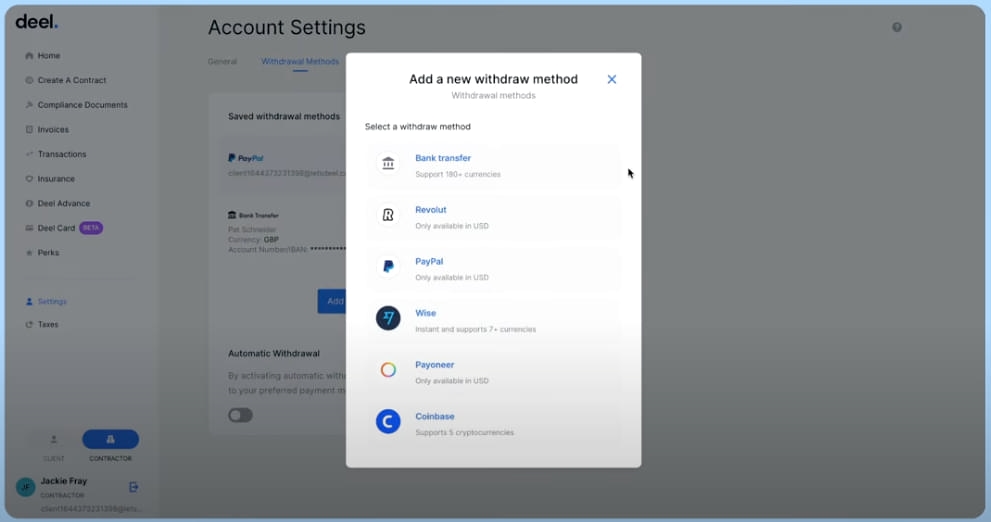Click the Insurance shield icon
Screen dimensions: 991x522
29,179
